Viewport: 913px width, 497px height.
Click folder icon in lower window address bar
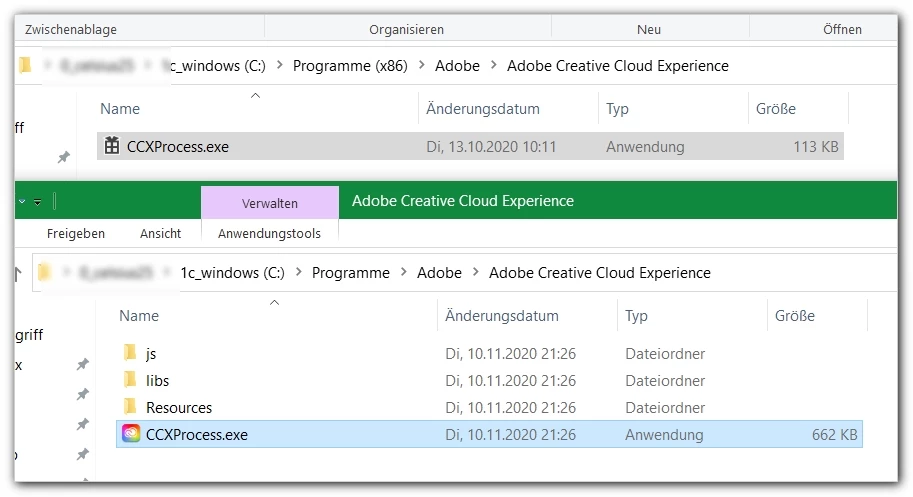pos(44,272)
